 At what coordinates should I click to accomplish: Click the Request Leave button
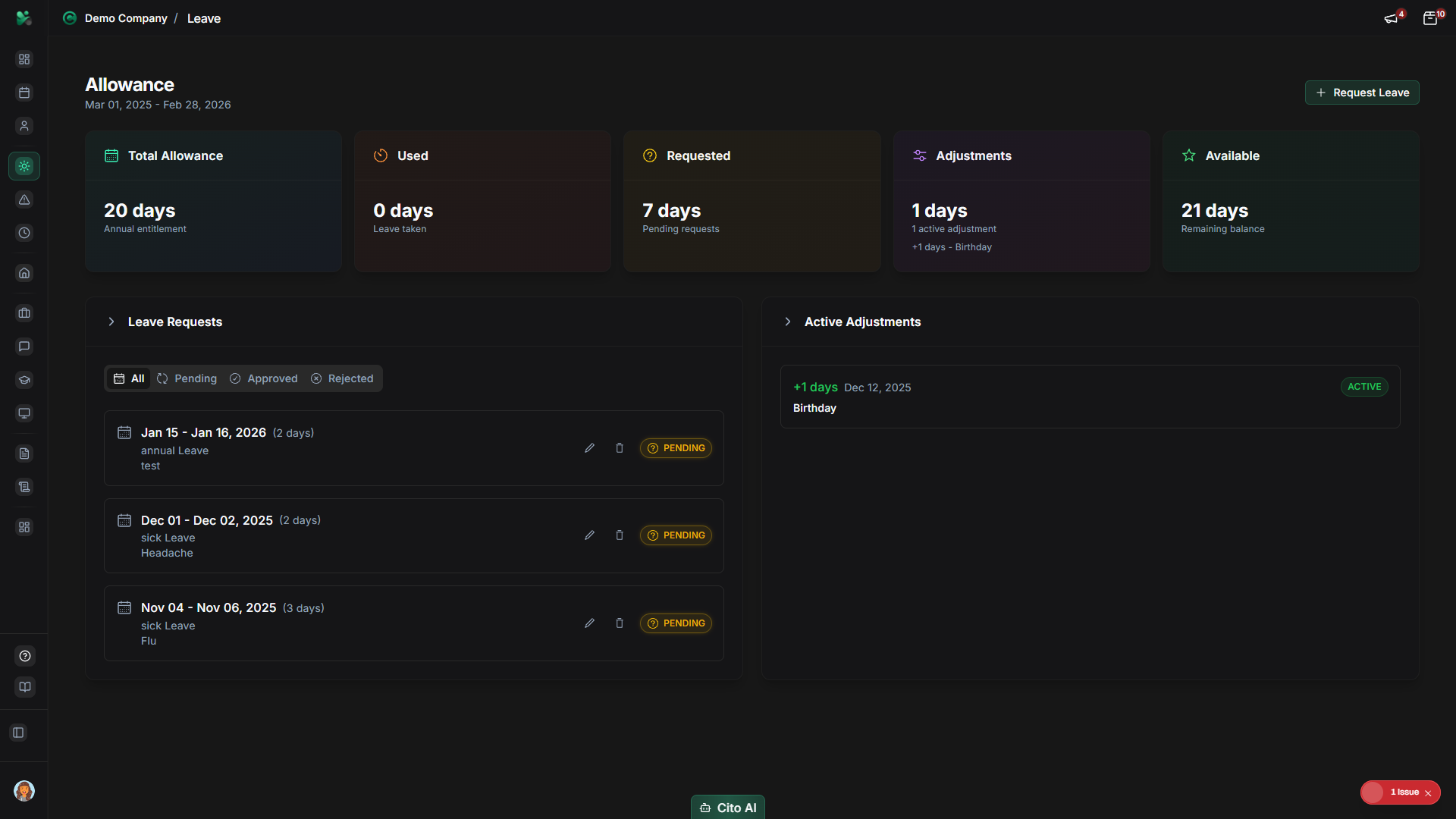click(1362, 92)
